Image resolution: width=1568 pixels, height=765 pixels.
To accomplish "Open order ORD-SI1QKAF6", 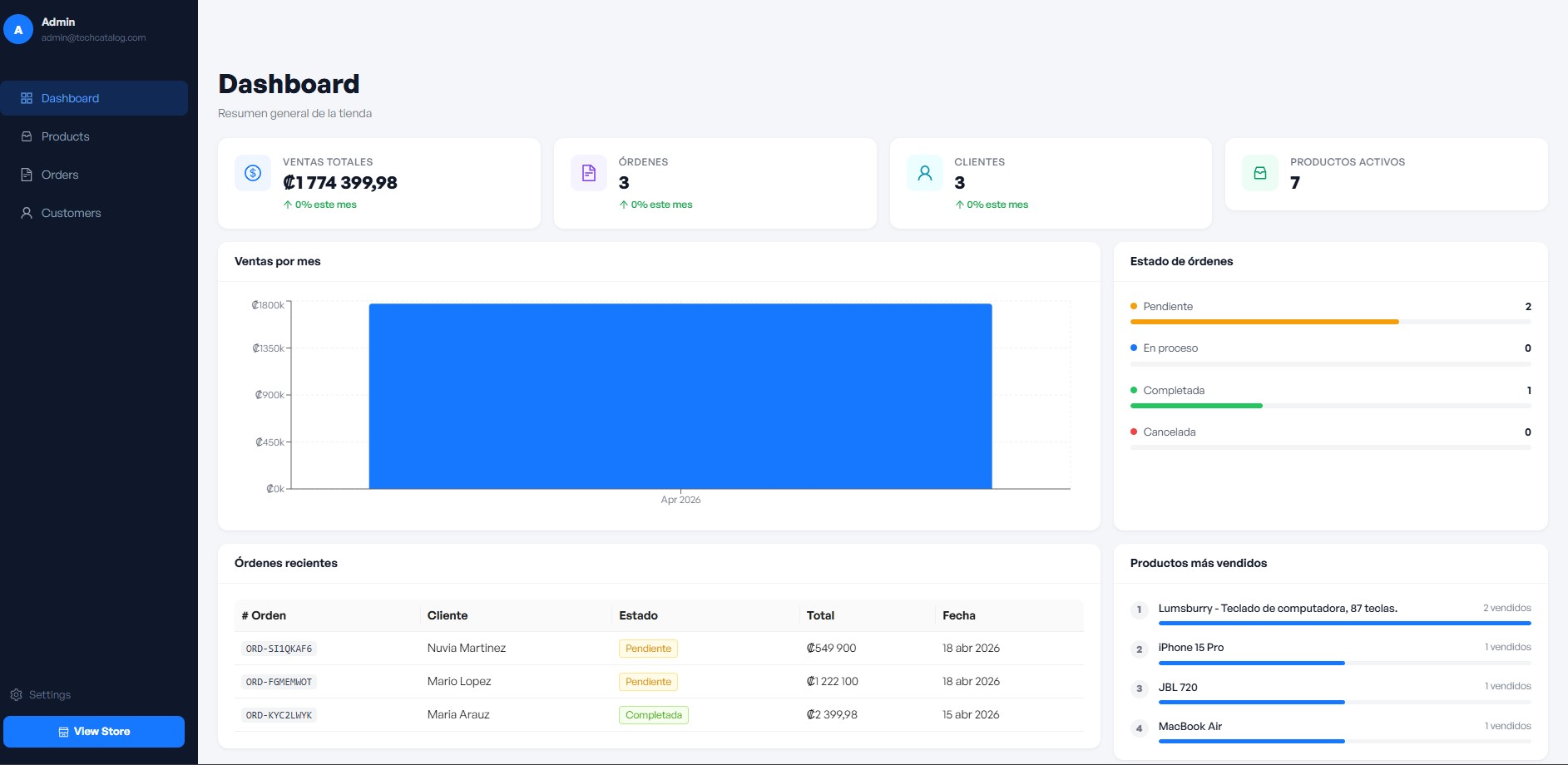I will 279,649.
